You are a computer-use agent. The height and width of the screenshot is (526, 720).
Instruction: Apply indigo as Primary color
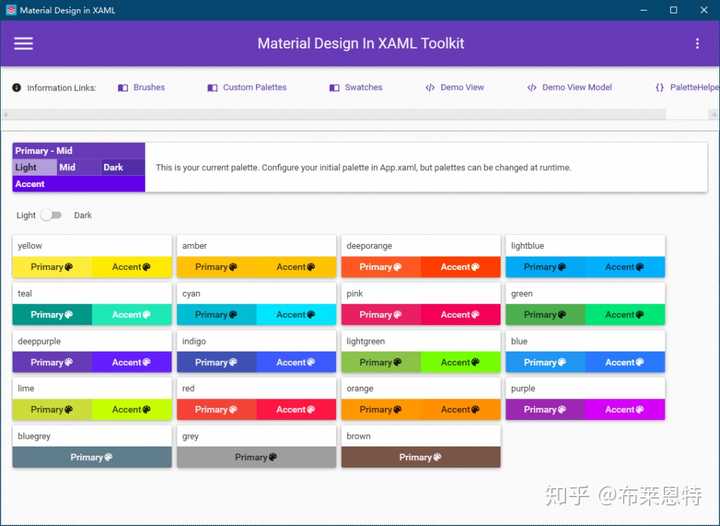tap(216, 363)
